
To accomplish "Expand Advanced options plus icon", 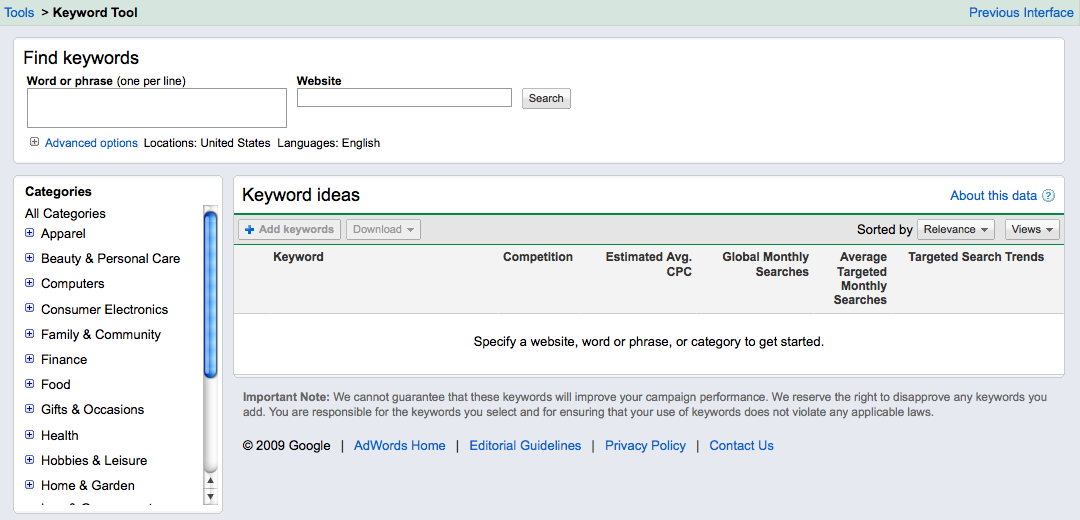I will [34, 142].
